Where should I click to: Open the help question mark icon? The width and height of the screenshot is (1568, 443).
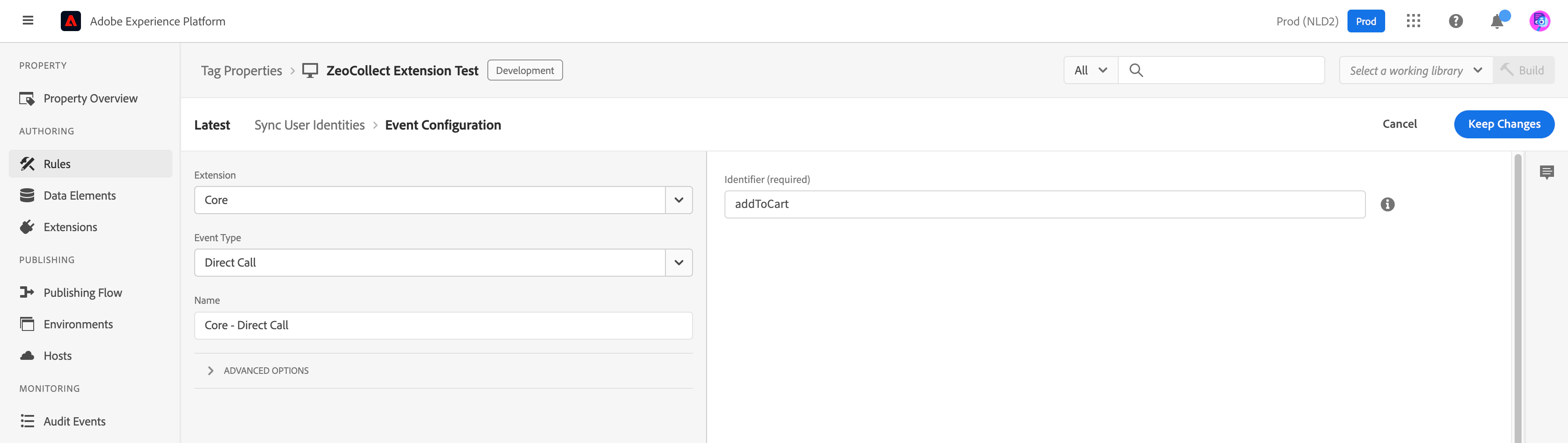pyautogui.click(x=1456, y=21)
